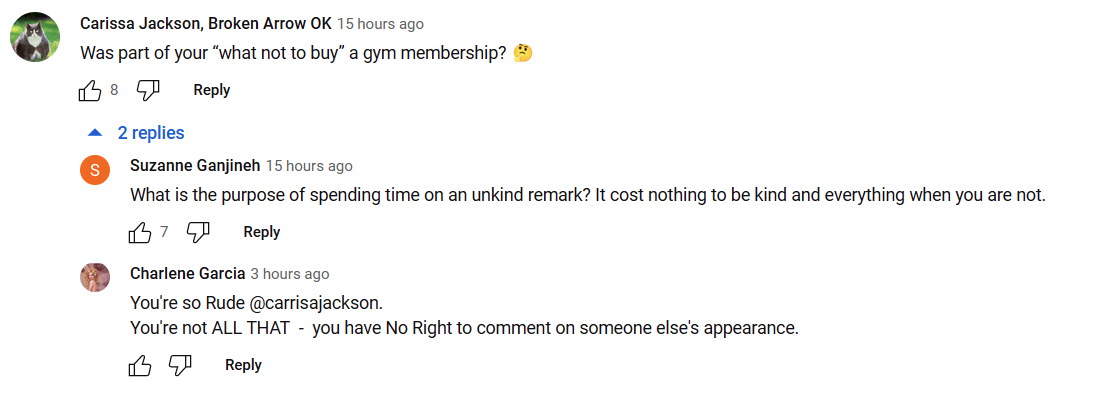The width and height of the screenshot is (1100, 404).
Task: Open Carissa Jackson, Broken Arrow OK channel name
Action: pyautogui.click(x=206, y=23)
